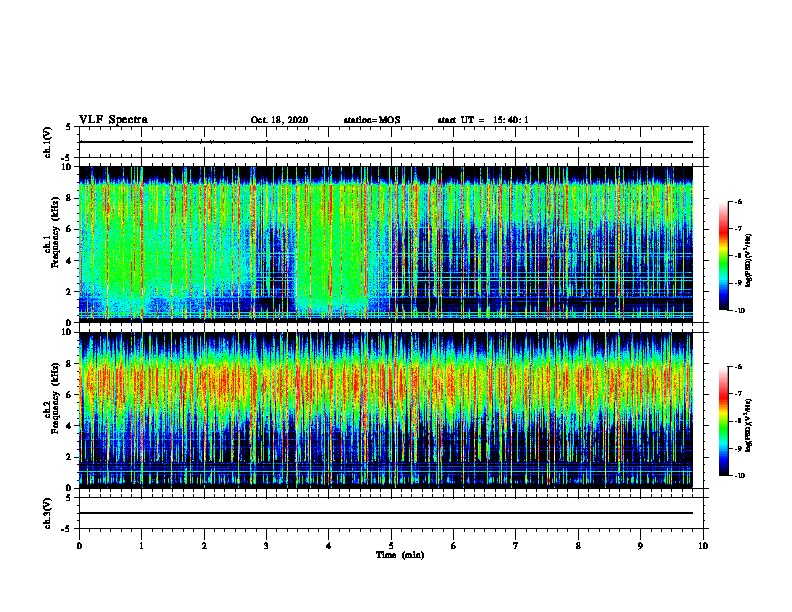
Task: Click time axis tick label "9"
Action: point(640,546)
